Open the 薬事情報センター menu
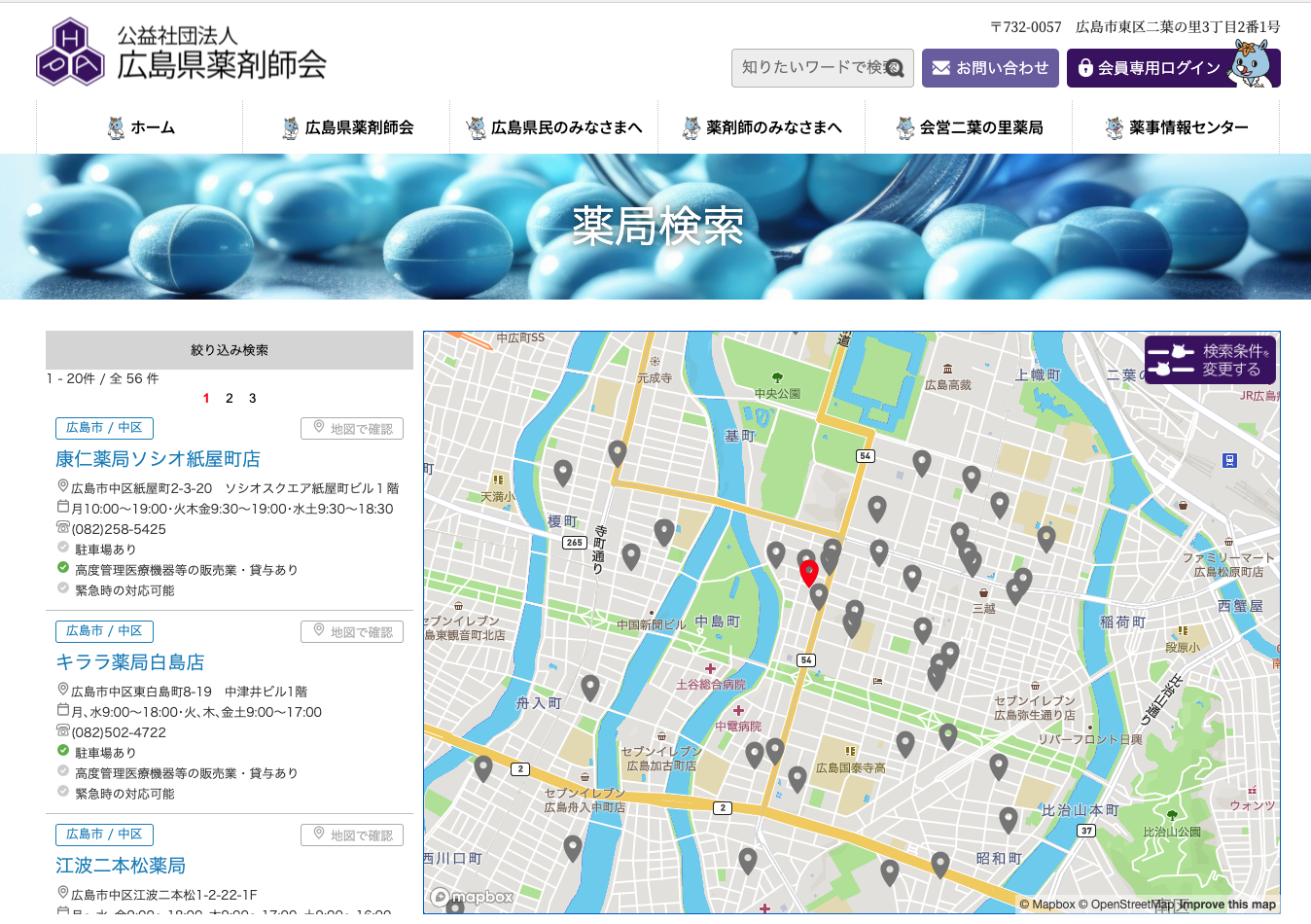The height and width of the screenshot is (924, 1311). coord(1177,127)
